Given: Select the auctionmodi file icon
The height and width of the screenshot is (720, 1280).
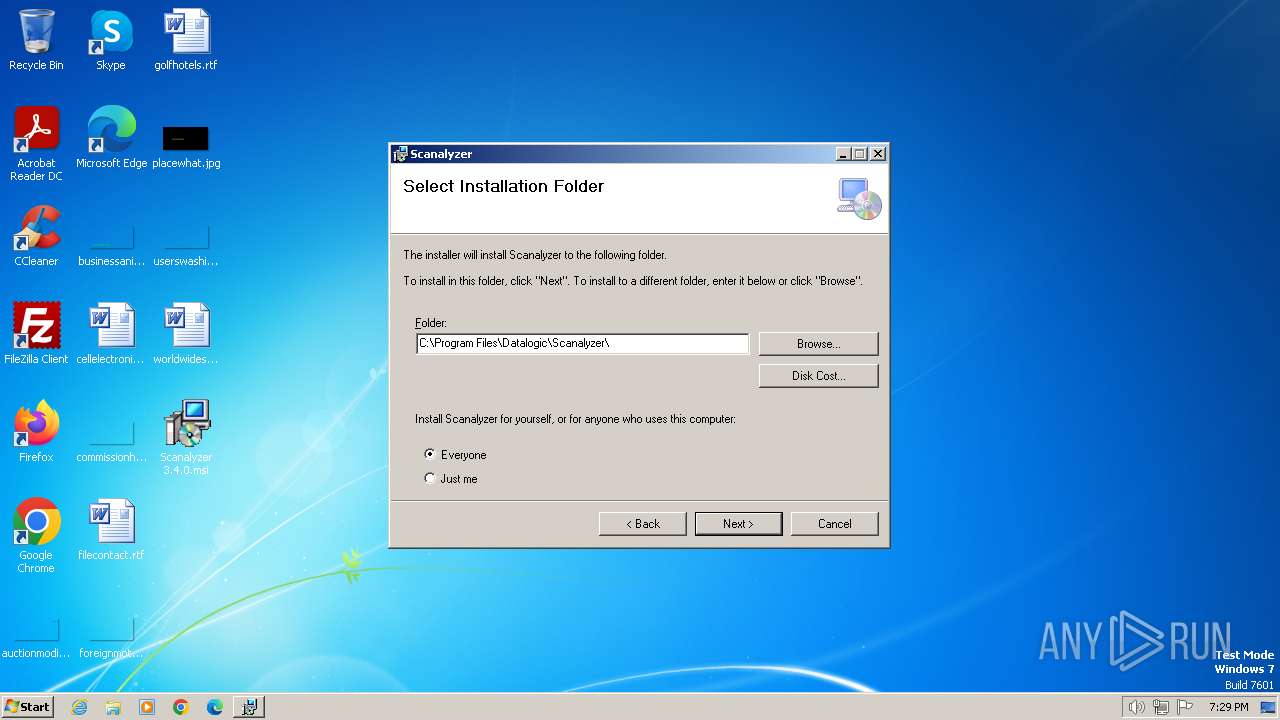Looking at the screenshot, I should click(36, 638).
